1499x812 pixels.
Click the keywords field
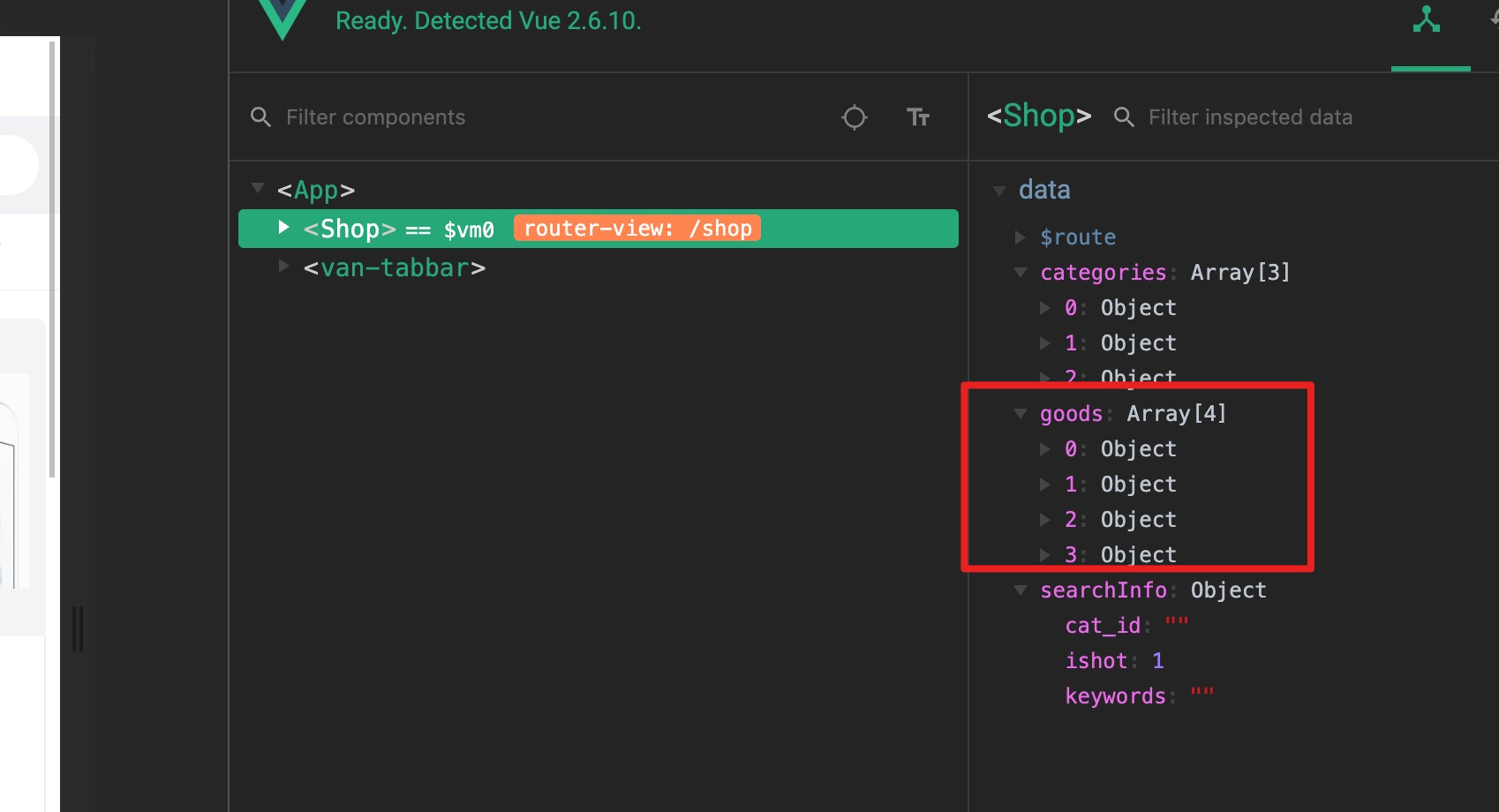click(1139, 695)
